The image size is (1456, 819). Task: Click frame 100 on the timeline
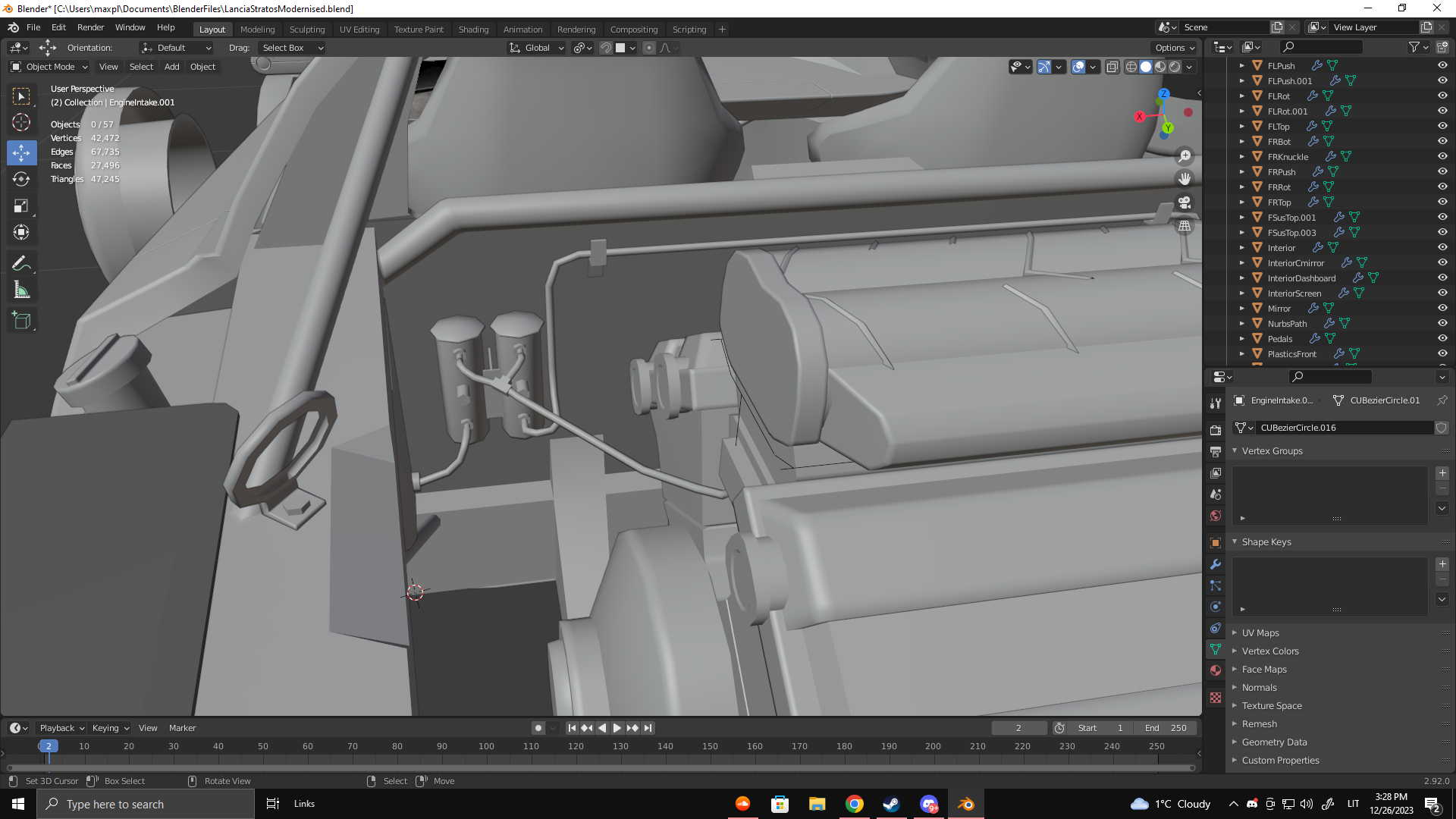tap(486, 746)
